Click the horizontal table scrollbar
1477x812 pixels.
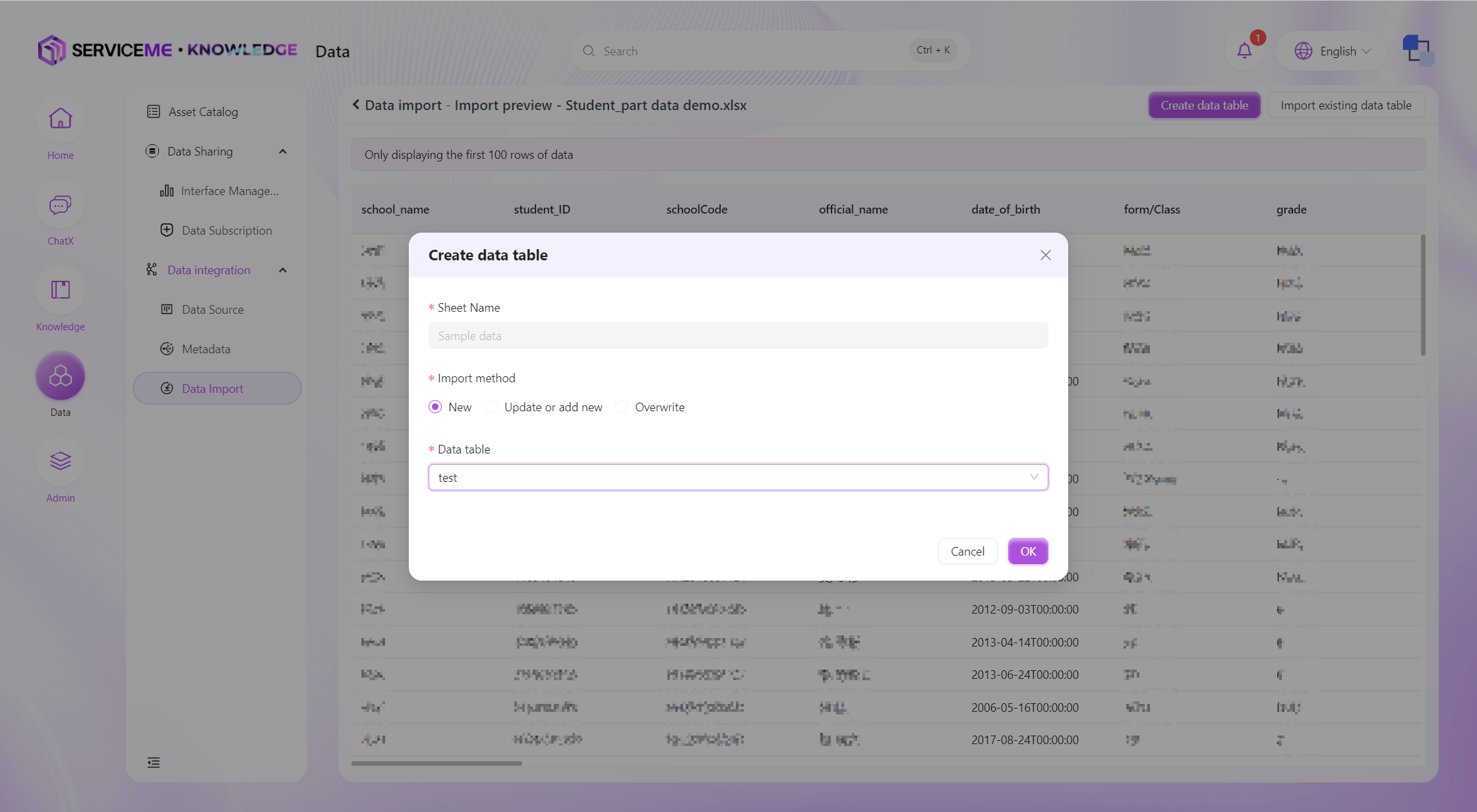(437, 763)
